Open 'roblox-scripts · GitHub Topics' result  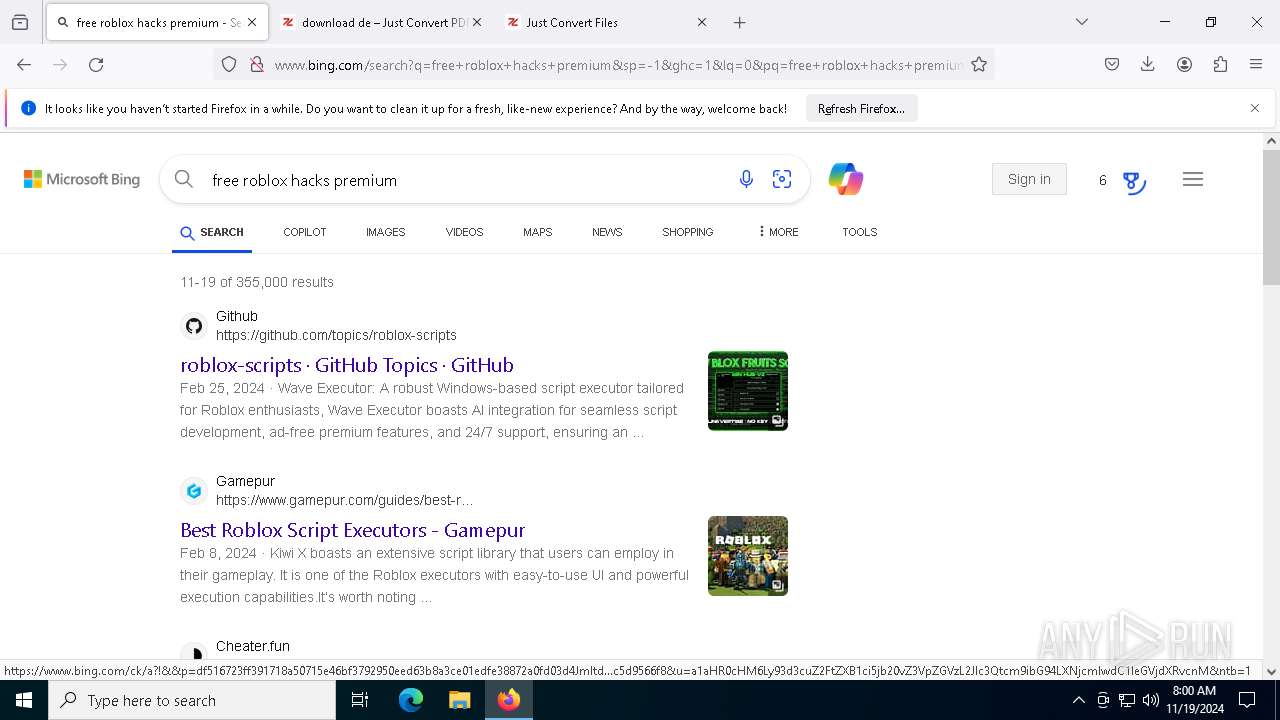[x=347, y=365]
